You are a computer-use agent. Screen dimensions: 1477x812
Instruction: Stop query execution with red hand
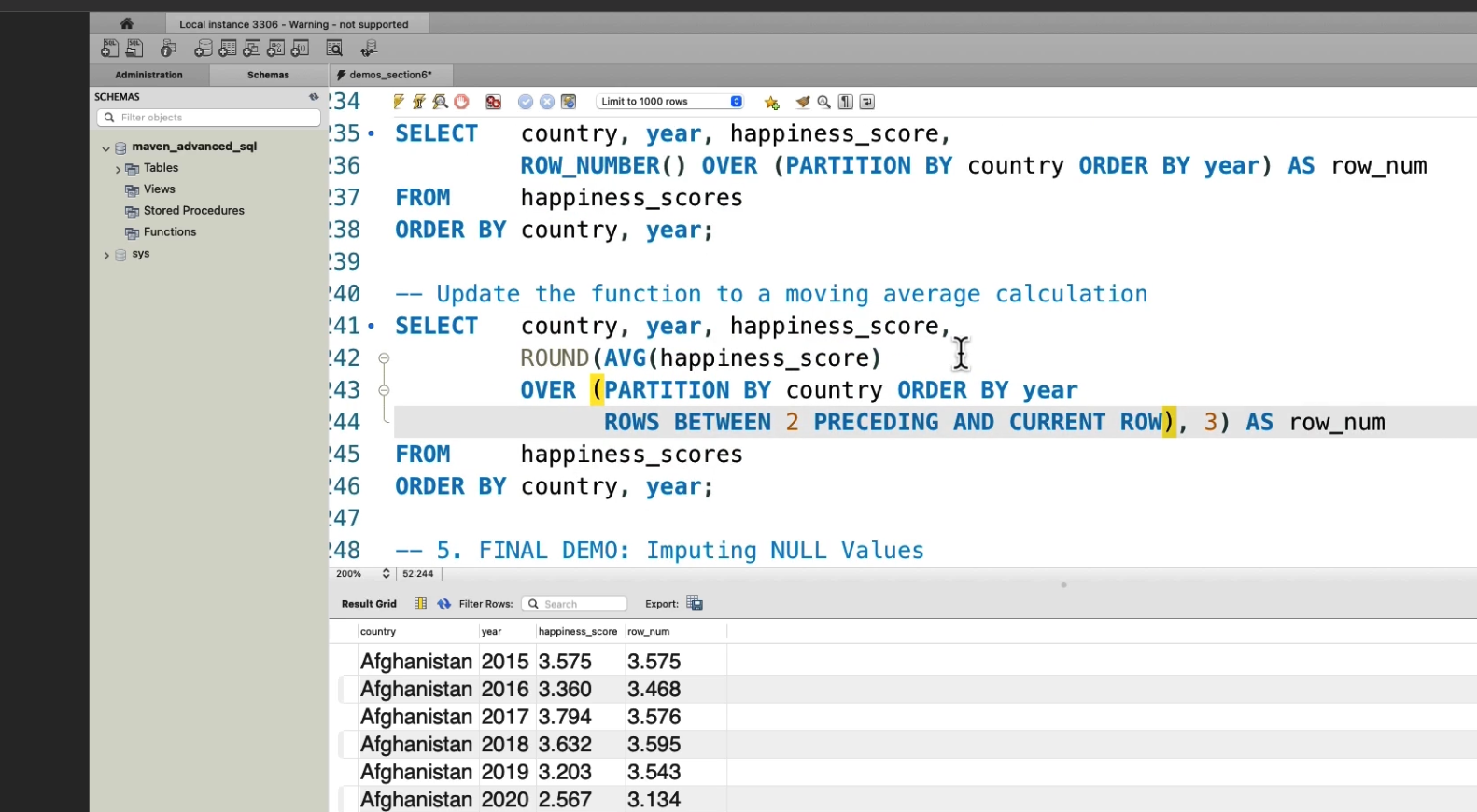[461, 102]
